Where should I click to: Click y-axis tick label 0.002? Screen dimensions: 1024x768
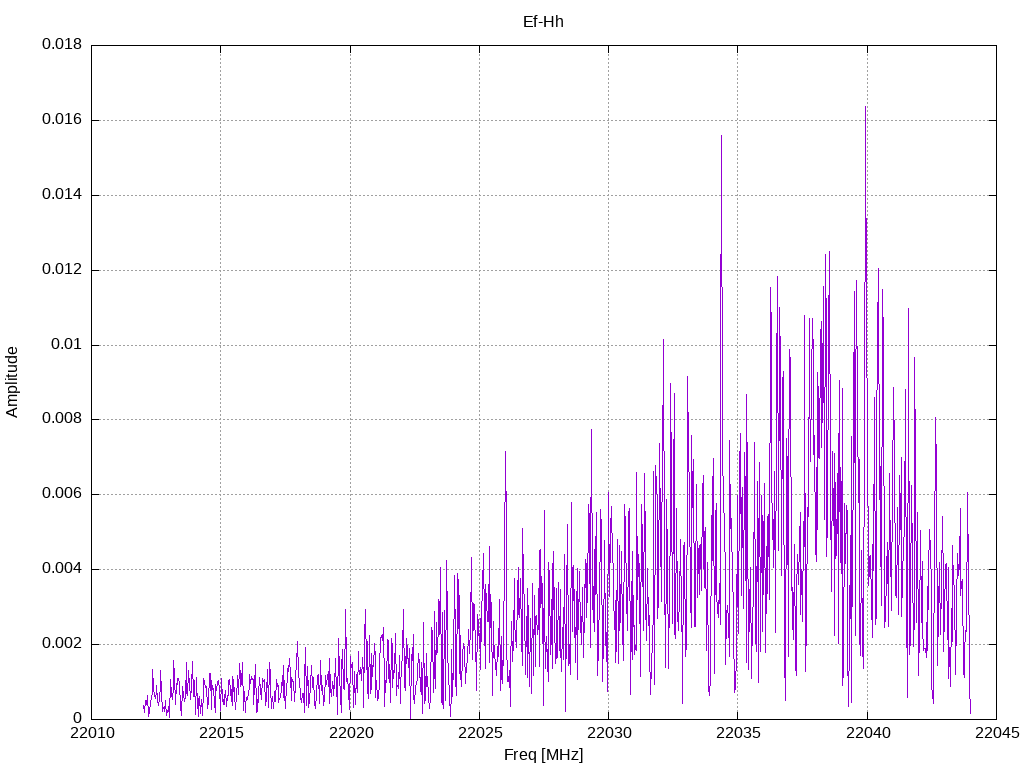pyautogui.click(x=62, y=643)
